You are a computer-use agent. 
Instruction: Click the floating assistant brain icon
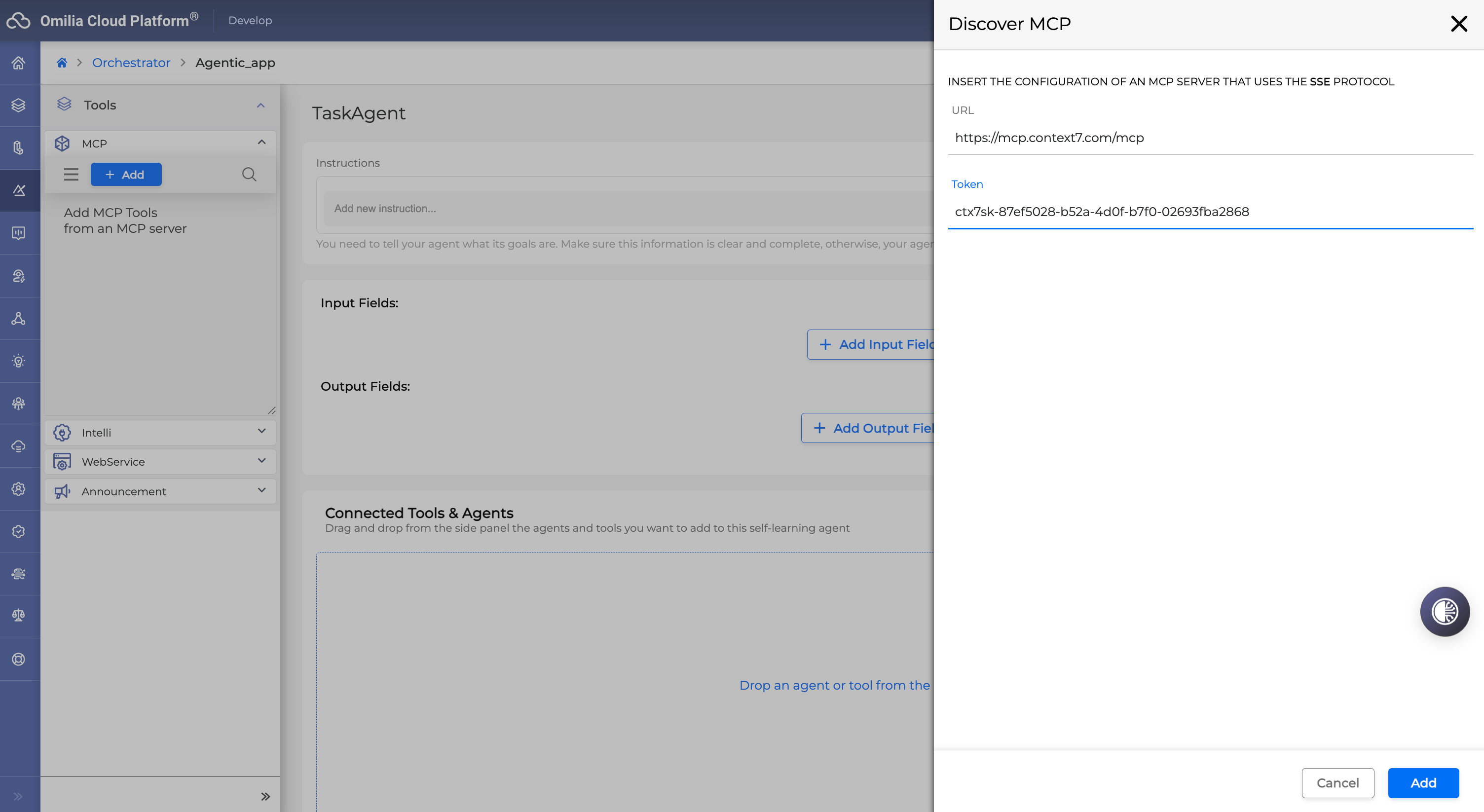click(x=1444, y=611)
